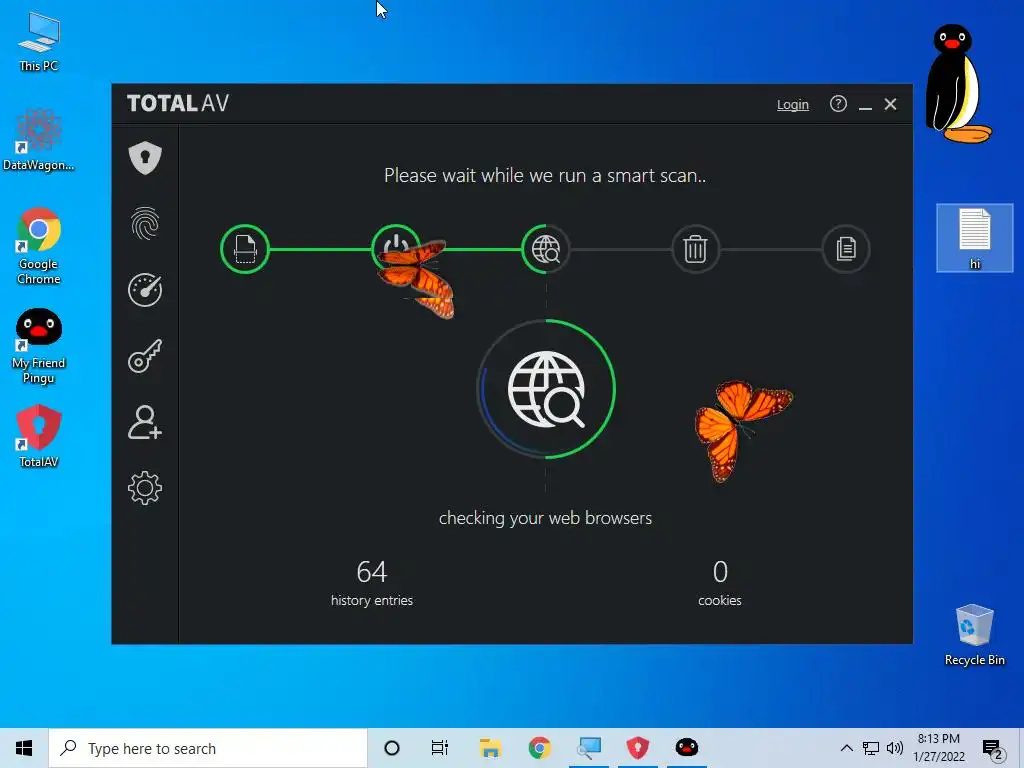Open the help question mark icon
This screenshot has height=768, width=1024.
tap(838, 104)
